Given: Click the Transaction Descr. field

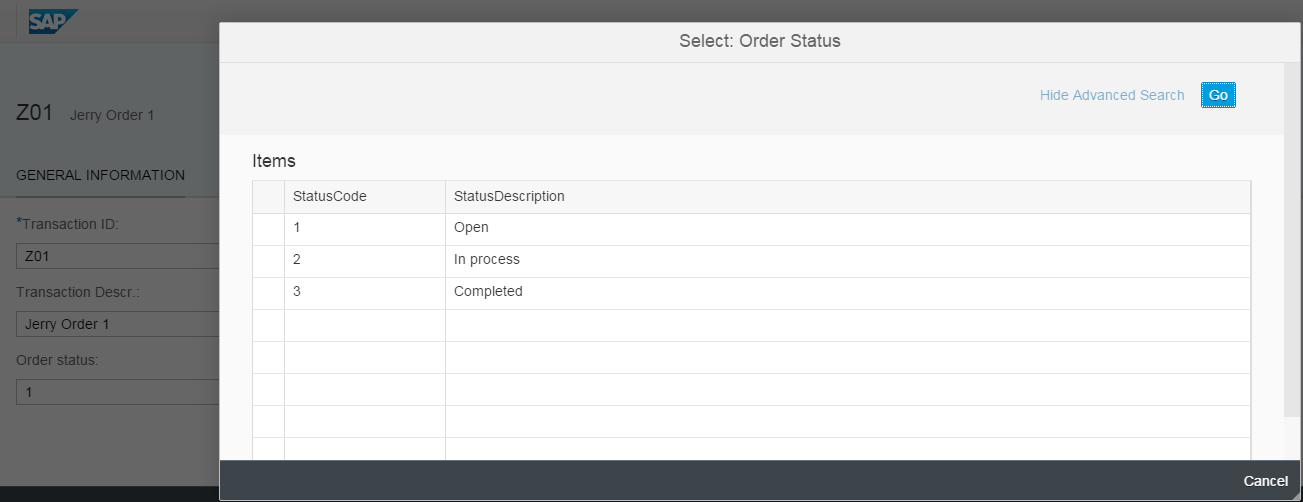Looking at the screenshot, I should (118, 324).
